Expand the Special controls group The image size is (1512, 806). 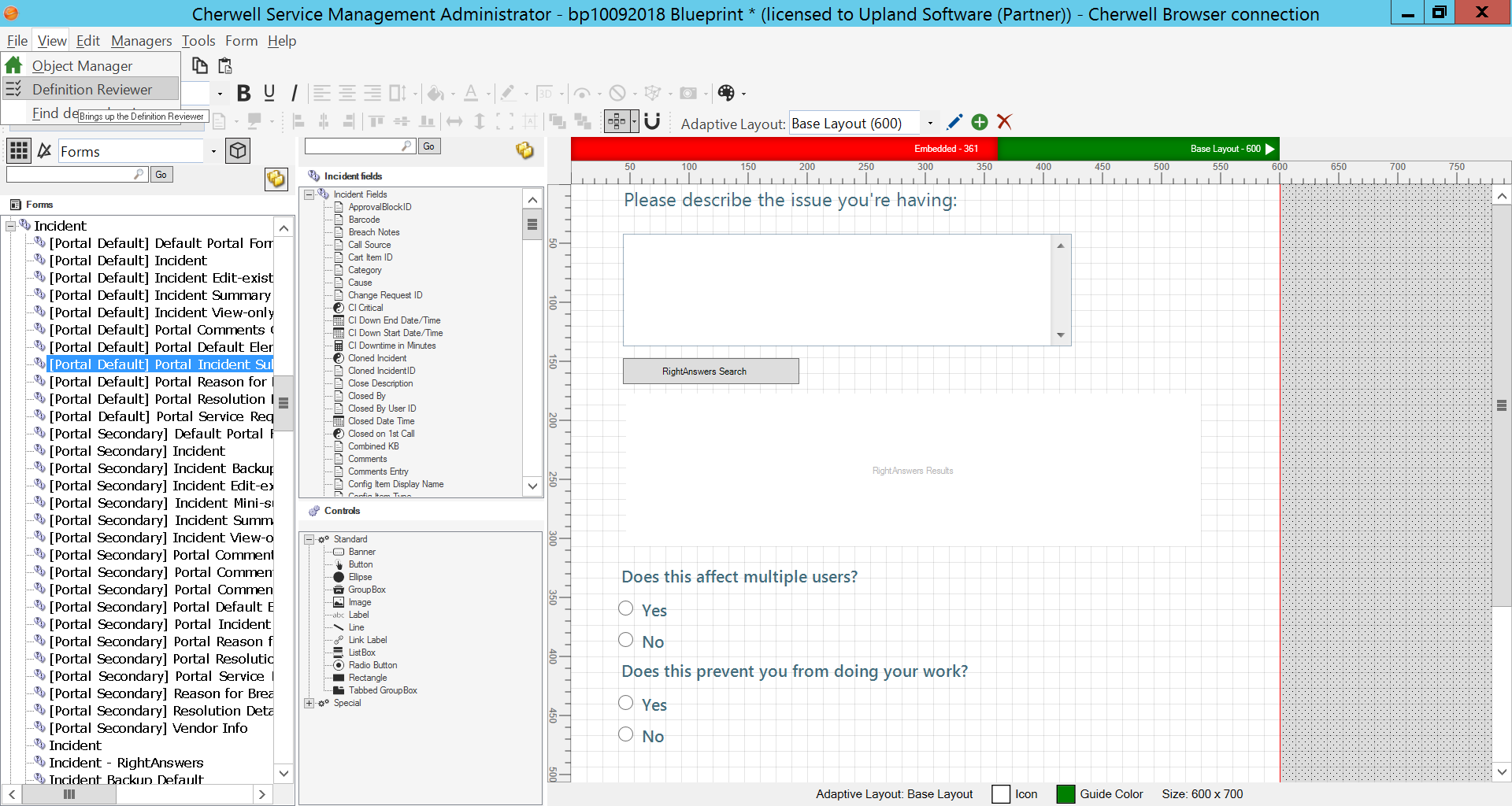point(309,703)
